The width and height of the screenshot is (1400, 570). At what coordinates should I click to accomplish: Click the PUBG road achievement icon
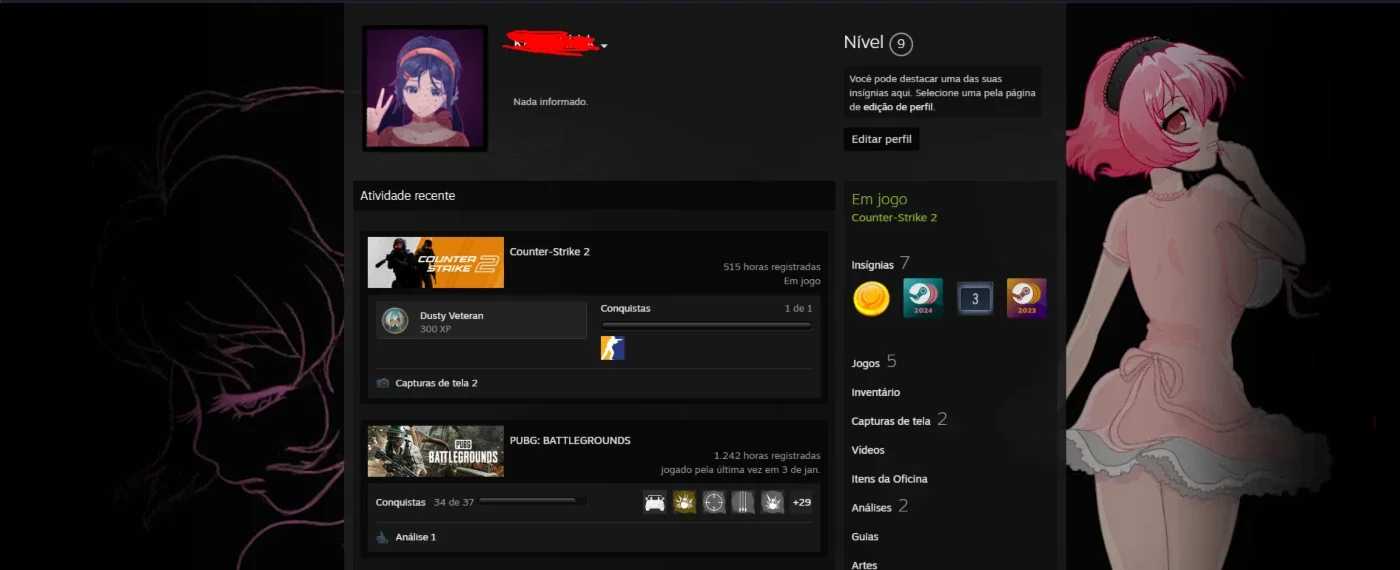click(743, 502)
